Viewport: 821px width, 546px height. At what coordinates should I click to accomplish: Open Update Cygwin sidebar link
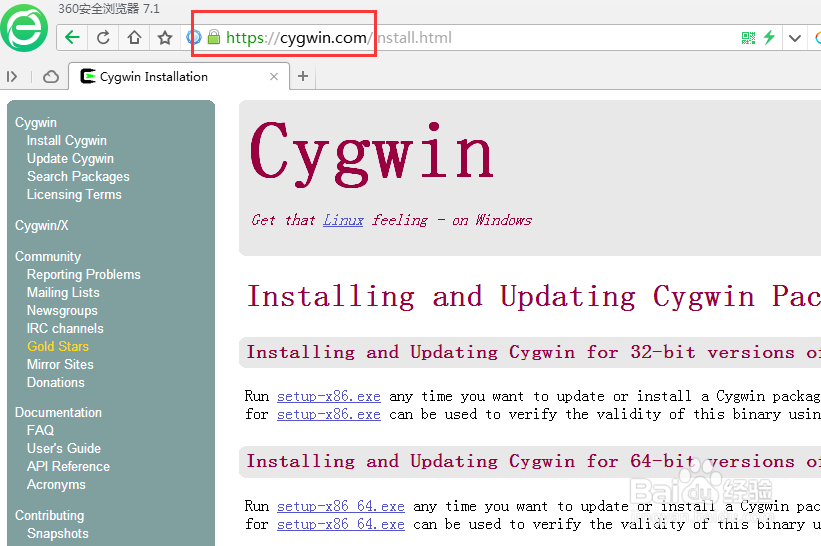point(70,158)
